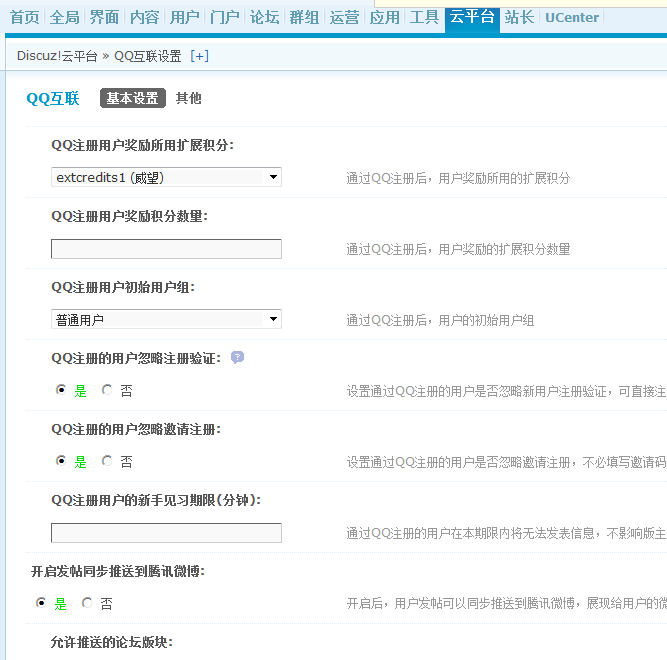Open the 首页 navigation tab
667x660 pixels.
point(24,17)
